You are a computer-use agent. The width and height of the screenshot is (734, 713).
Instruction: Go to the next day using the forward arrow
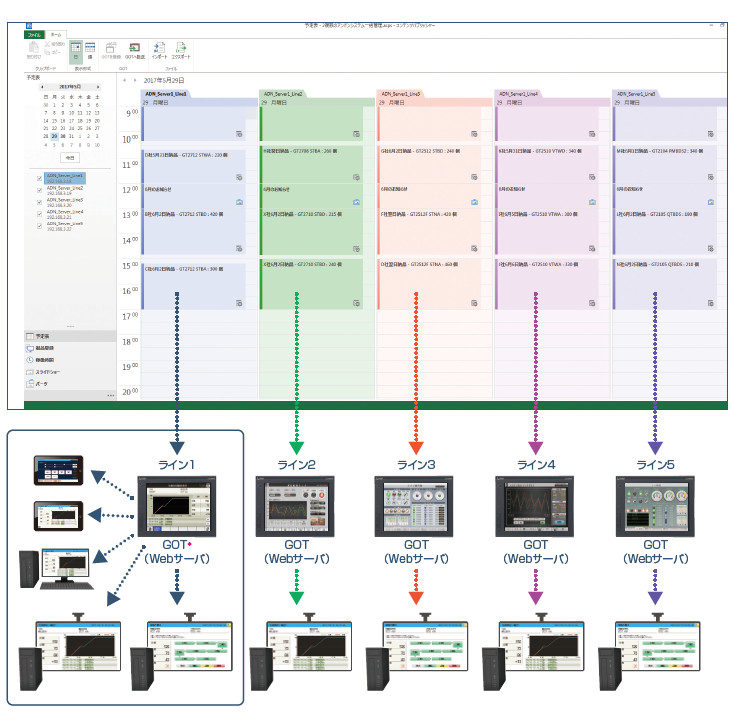tap(135, 79)
